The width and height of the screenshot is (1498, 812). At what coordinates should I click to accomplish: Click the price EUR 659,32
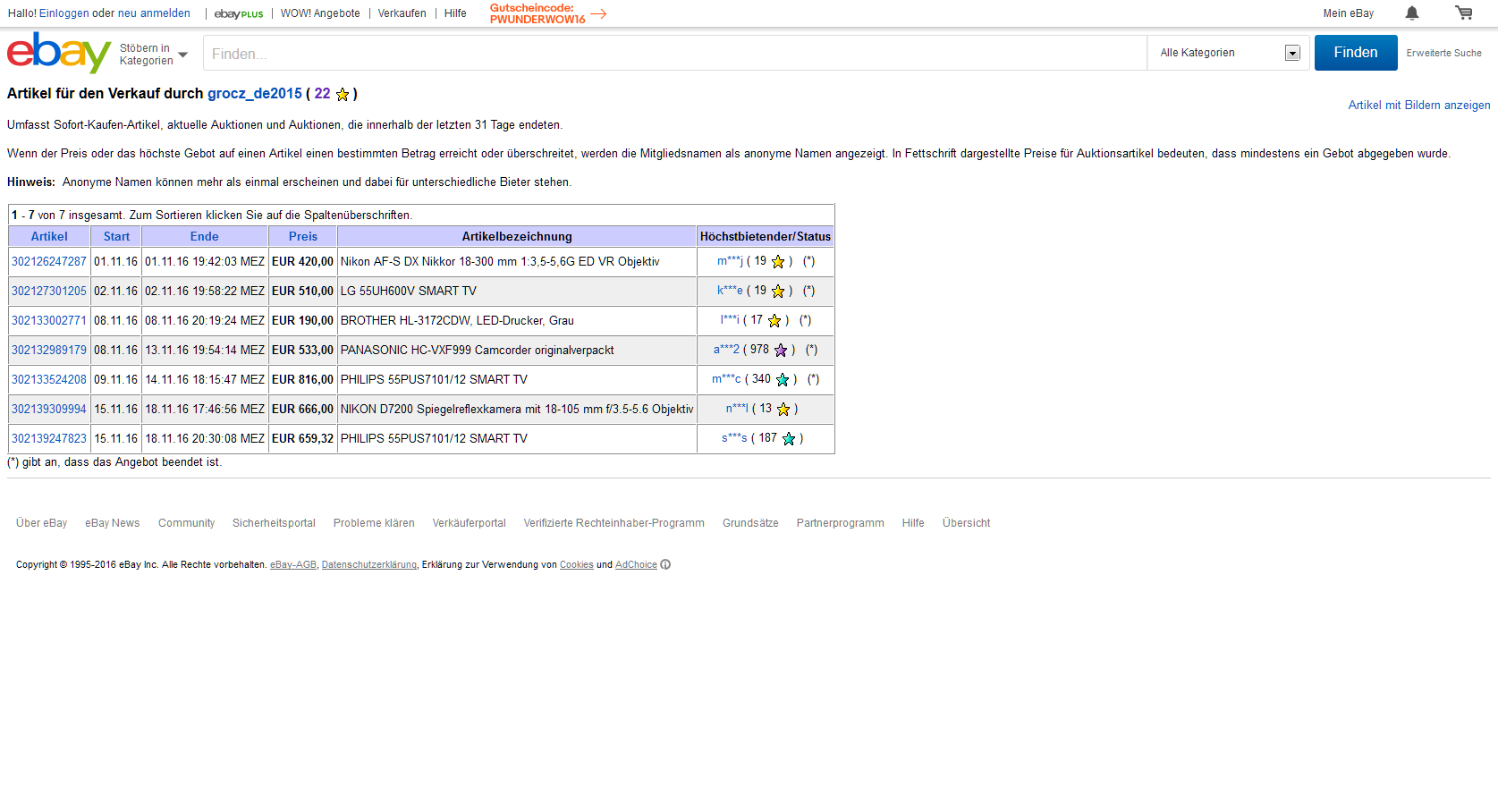(302, 439)
